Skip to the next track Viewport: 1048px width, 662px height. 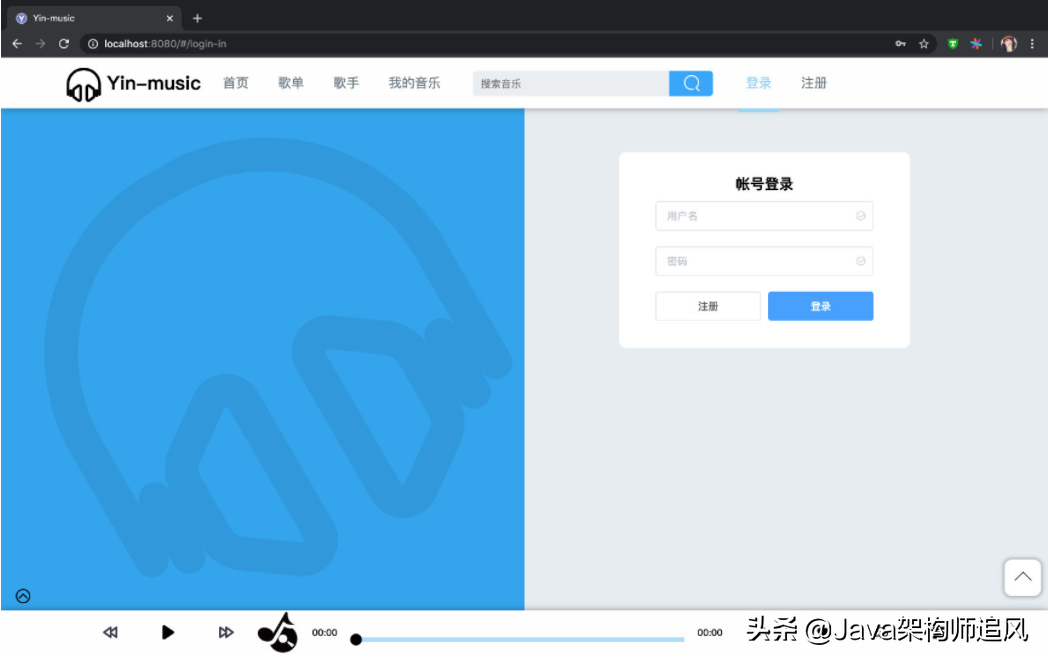coord(226,632)
